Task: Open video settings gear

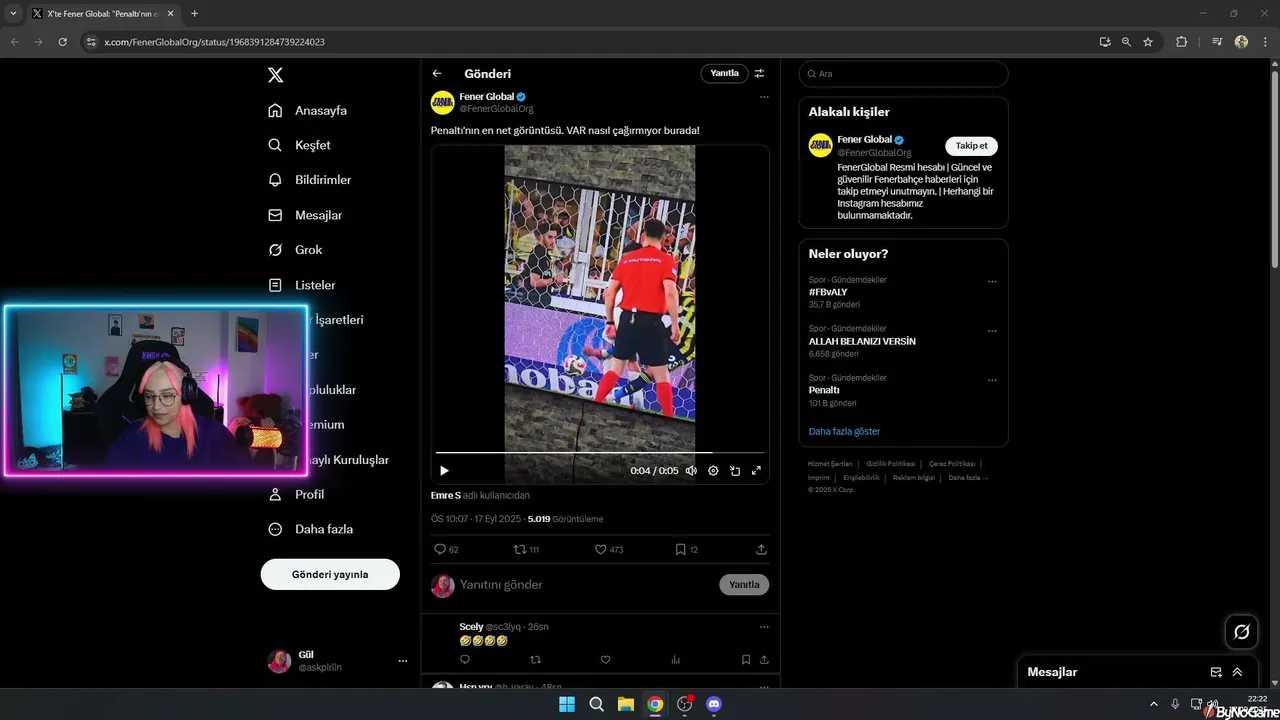Action: point(713,470)
